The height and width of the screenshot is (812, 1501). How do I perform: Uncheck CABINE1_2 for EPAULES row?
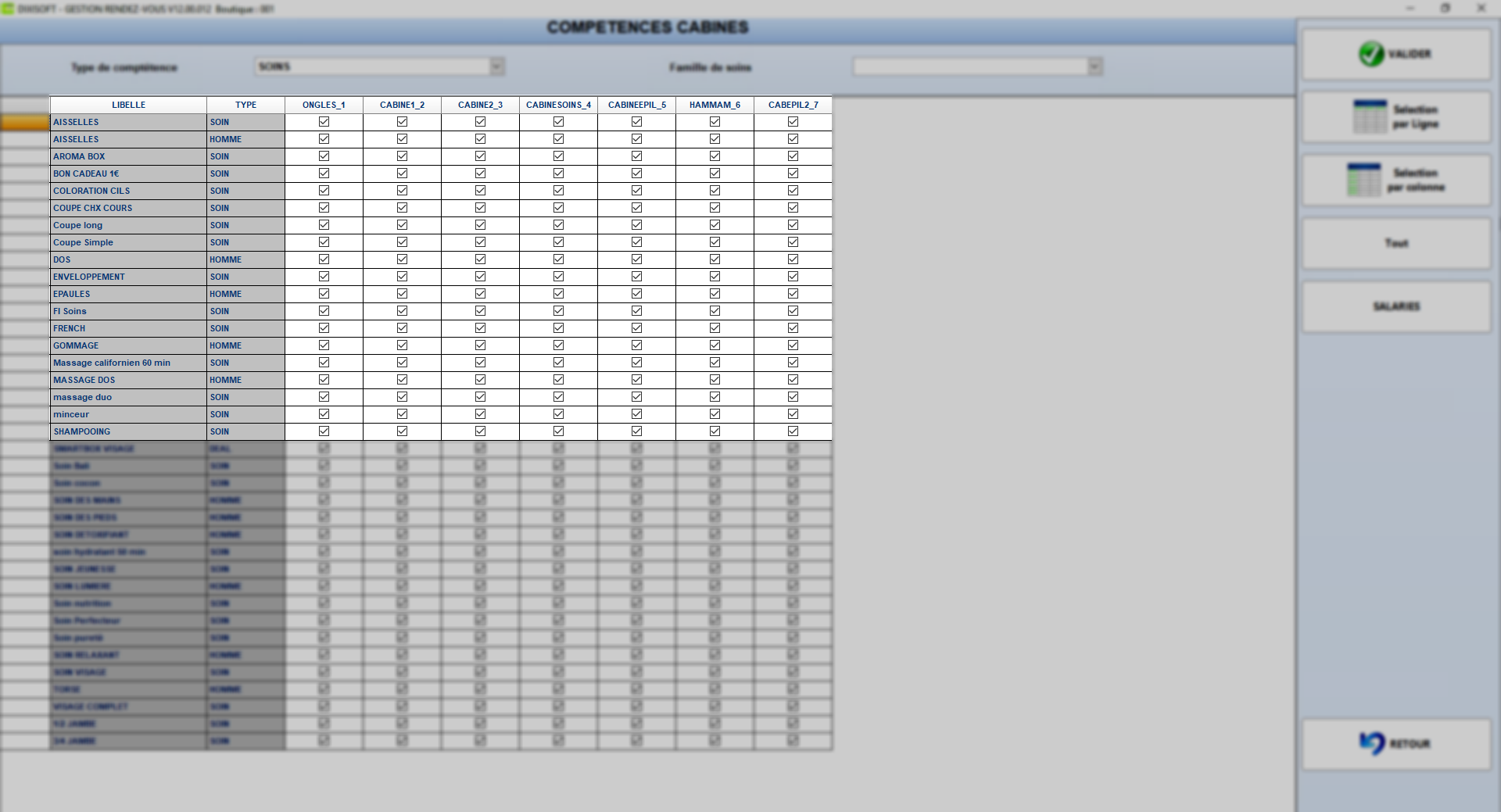pyautogui.click(x=402, y=294)
